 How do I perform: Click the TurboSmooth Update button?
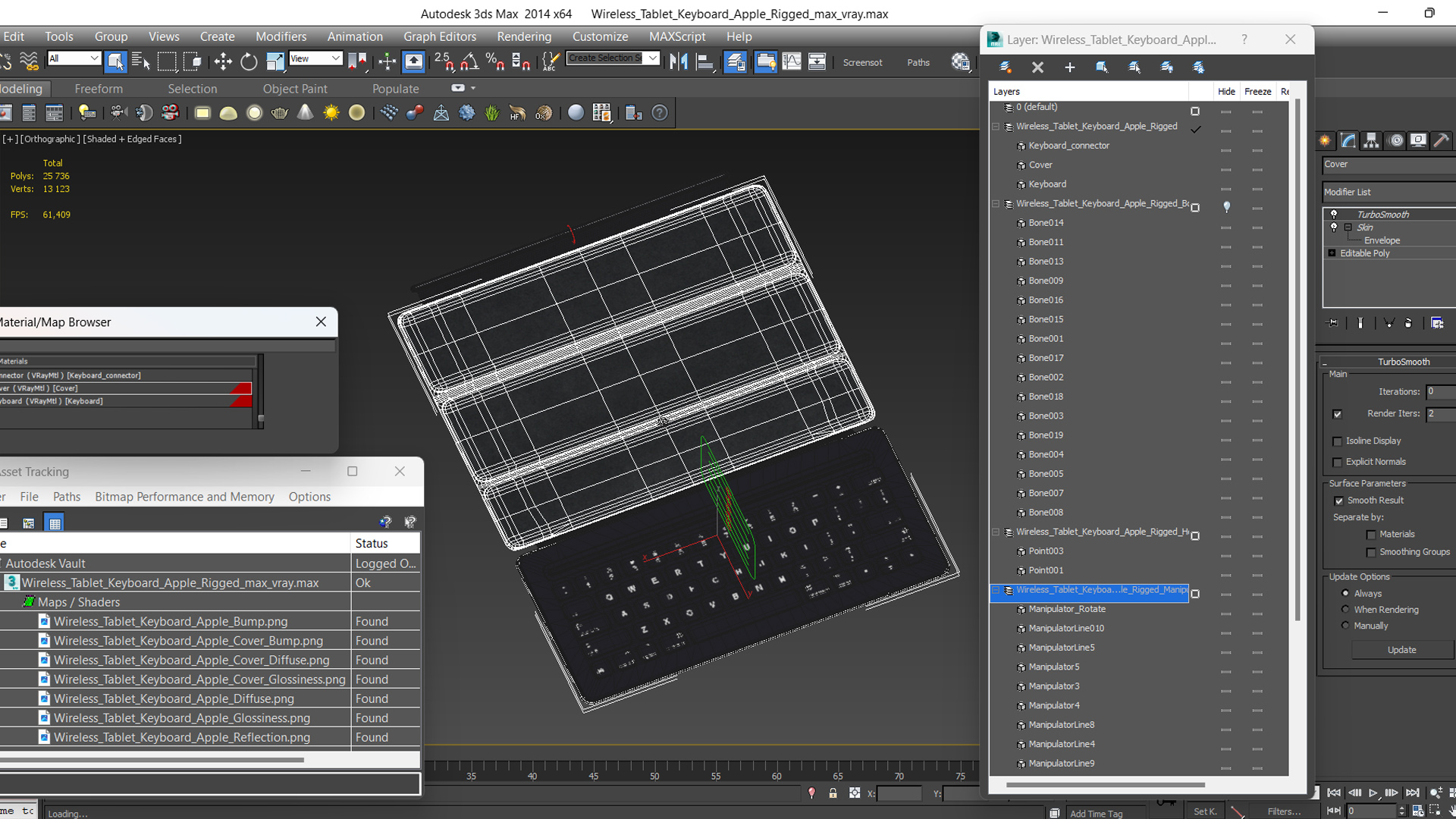coord(1402,650)
